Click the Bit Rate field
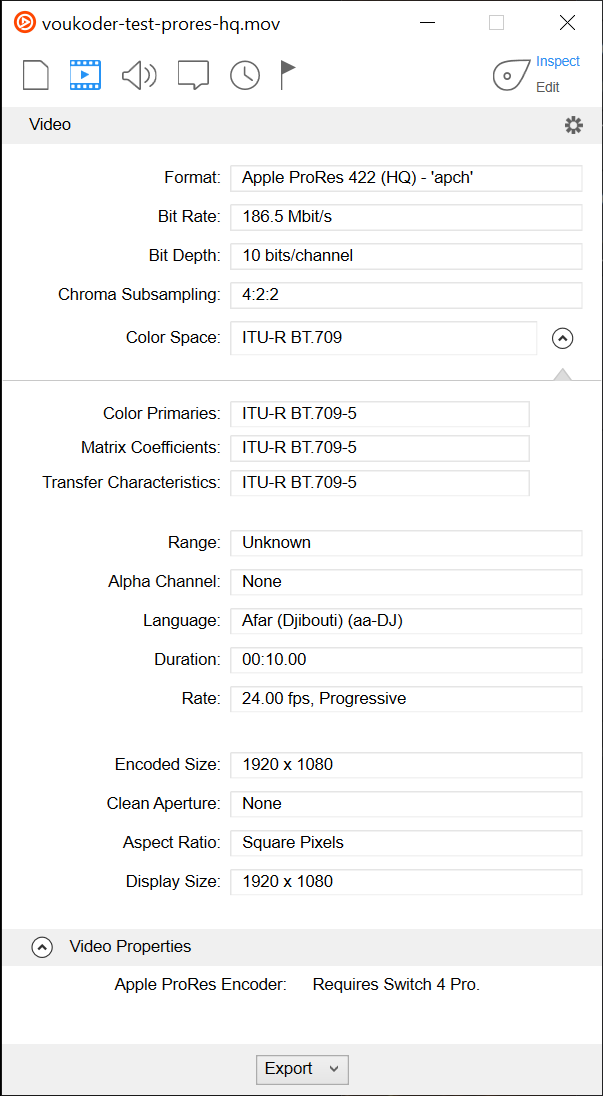The height and width of the screenshot is (1096, 603). tap(406, 217)
